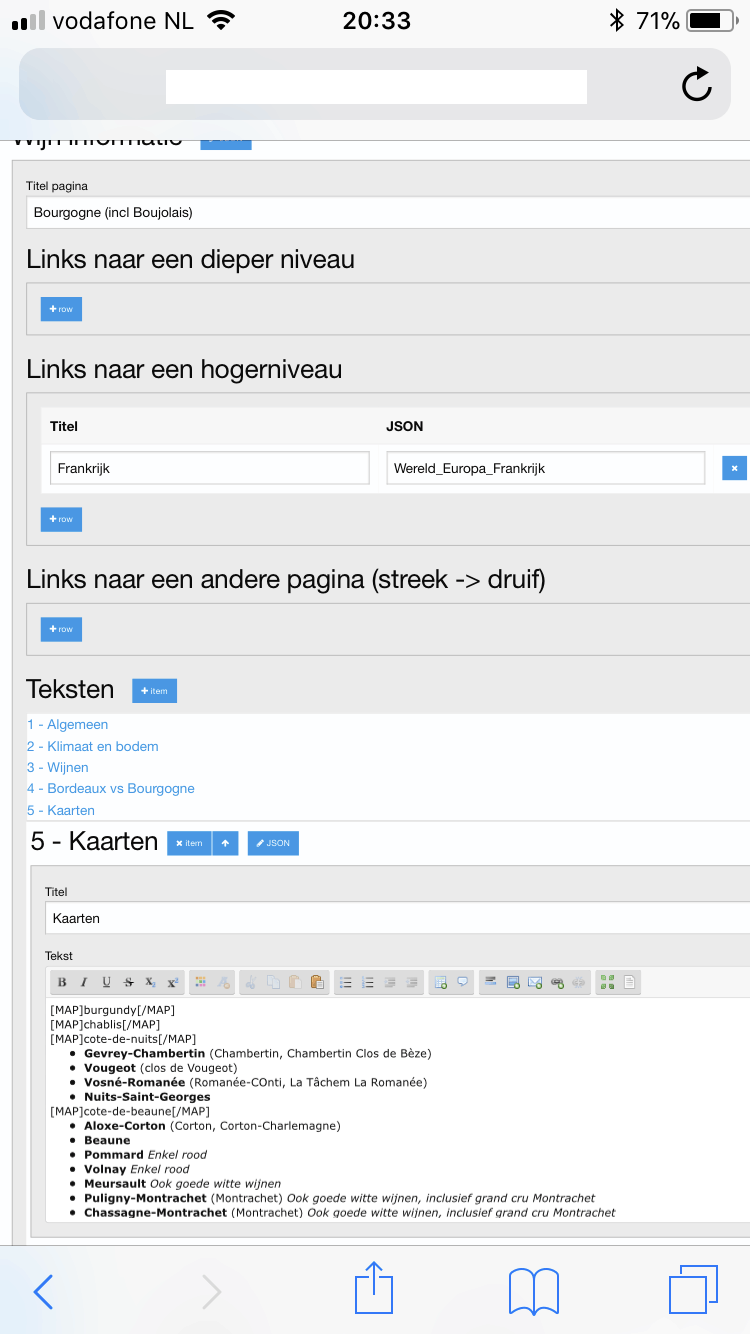The image size is (750, 1334).
Task: Open JSON editor for Kaarten
Action: coord(273,843)
